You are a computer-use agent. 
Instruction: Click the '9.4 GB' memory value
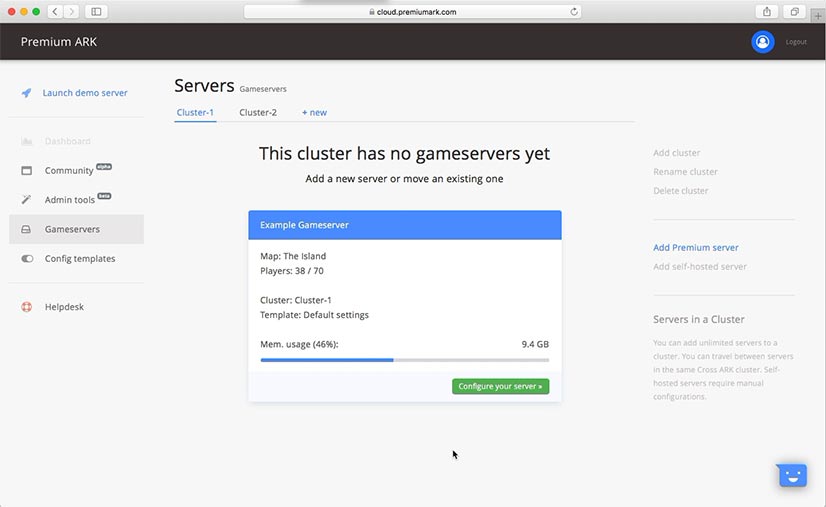535,344
